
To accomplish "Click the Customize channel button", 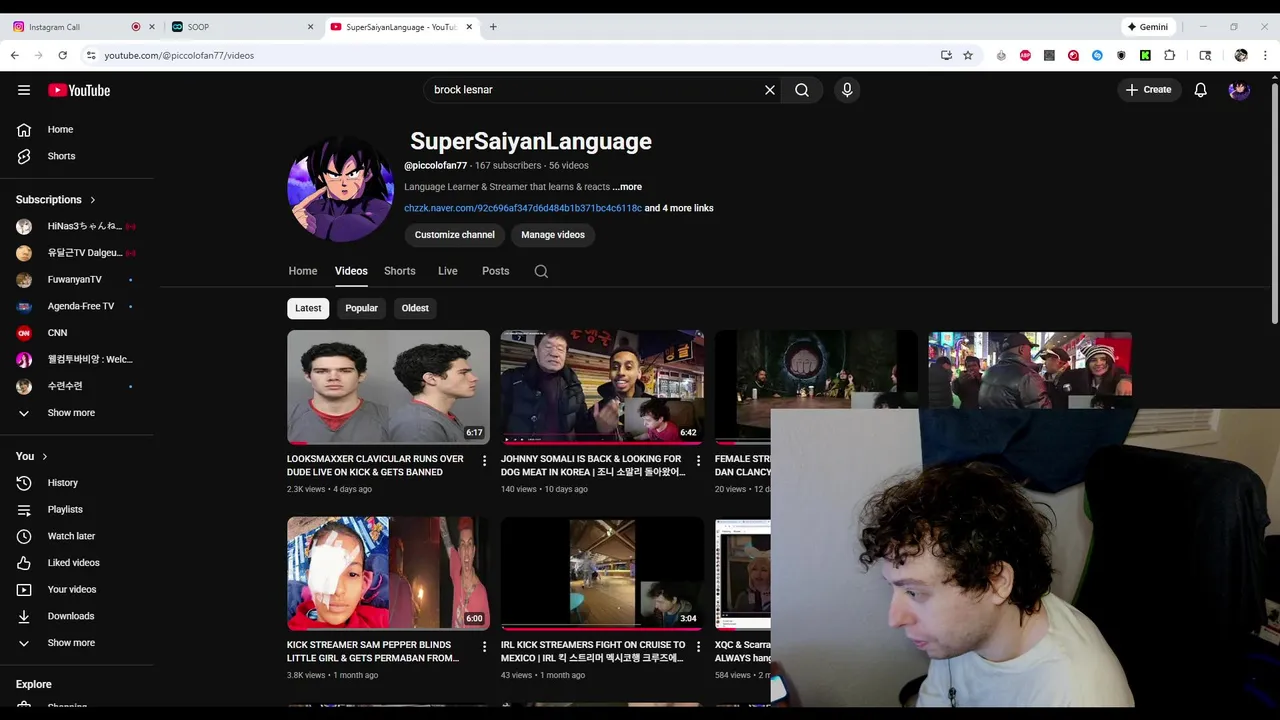I will click(x=455, y=235).
